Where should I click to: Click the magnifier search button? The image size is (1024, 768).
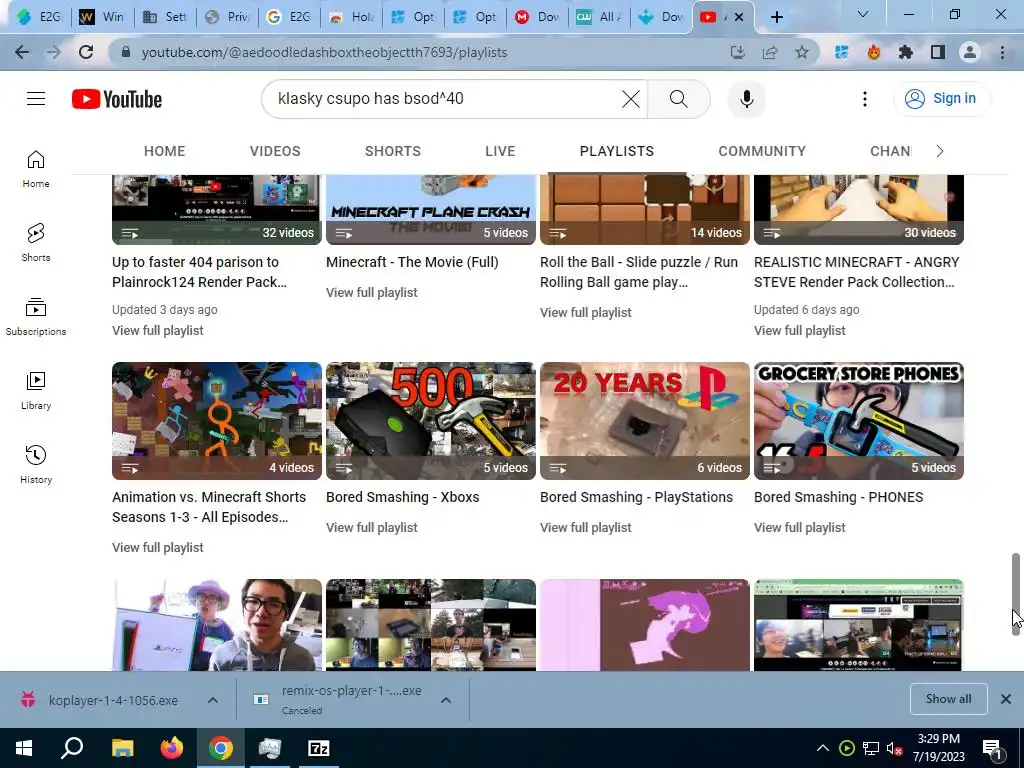(x=679, y=99)
